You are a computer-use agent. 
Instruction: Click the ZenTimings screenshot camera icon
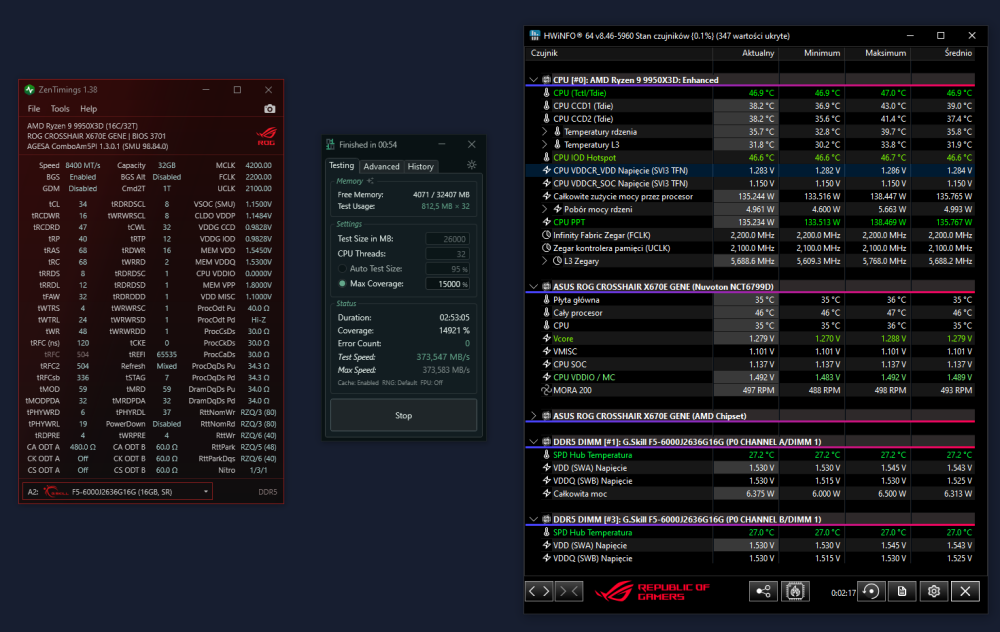pos(270,109)
